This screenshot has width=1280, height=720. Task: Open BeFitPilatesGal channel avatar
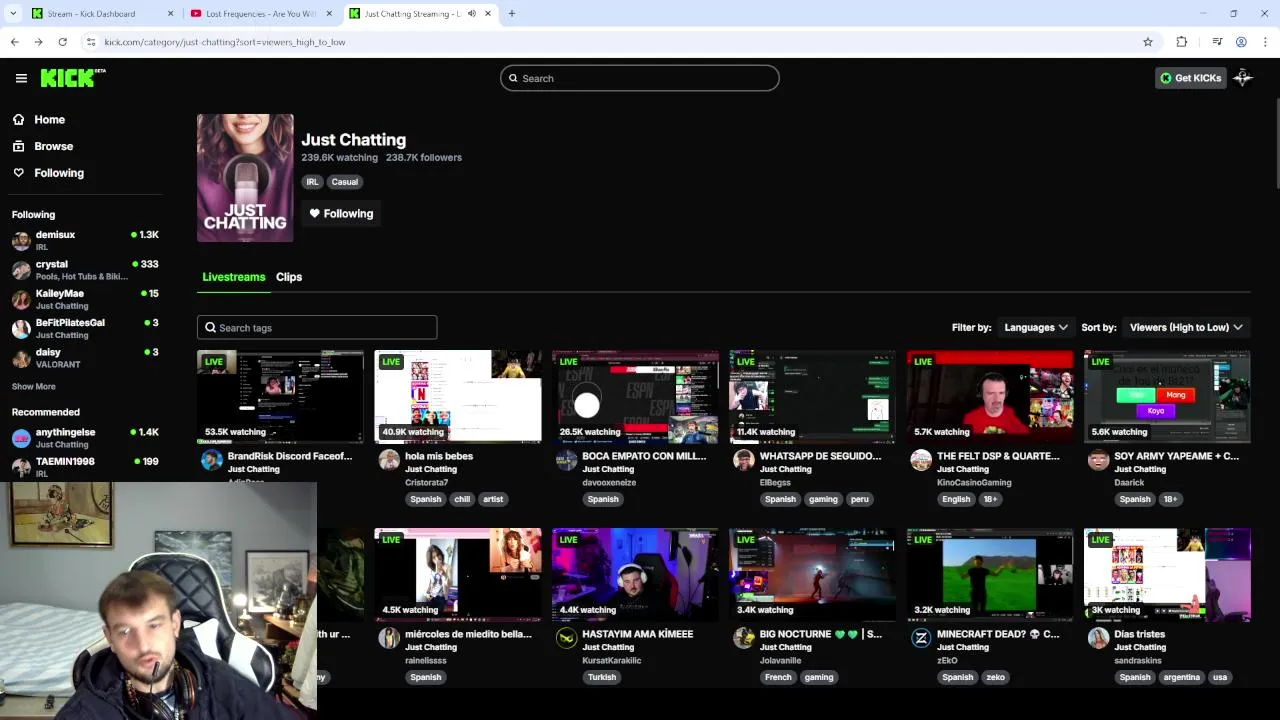point(21,329)
